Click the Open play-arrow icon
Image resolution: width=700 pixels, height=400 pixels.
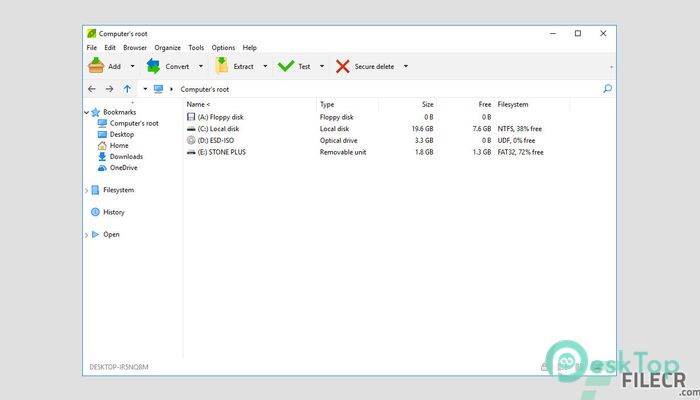pos(95,234)
